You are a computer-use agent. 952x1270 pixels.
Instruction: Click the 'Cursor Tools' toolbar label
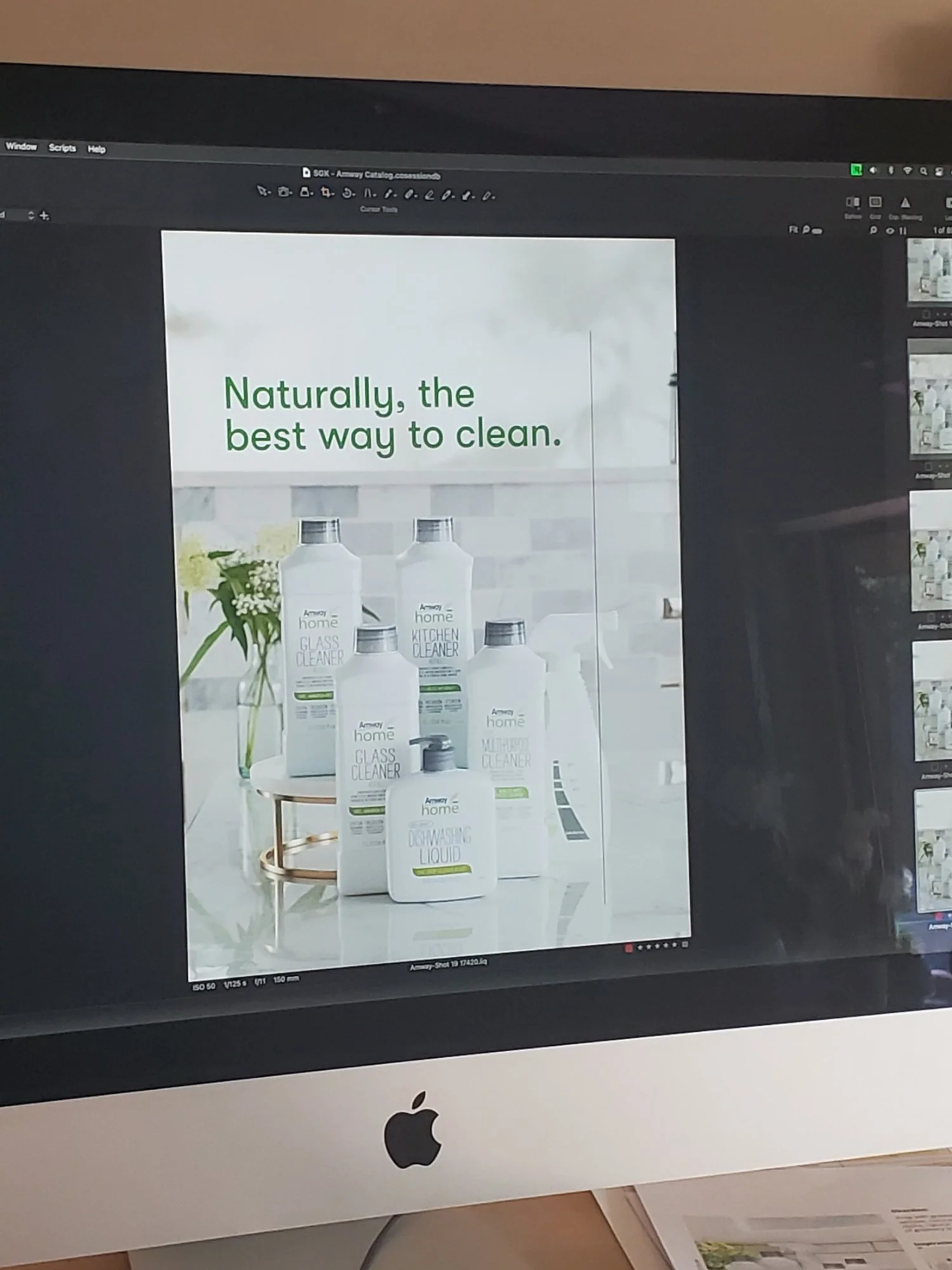(x=379, y=209)
